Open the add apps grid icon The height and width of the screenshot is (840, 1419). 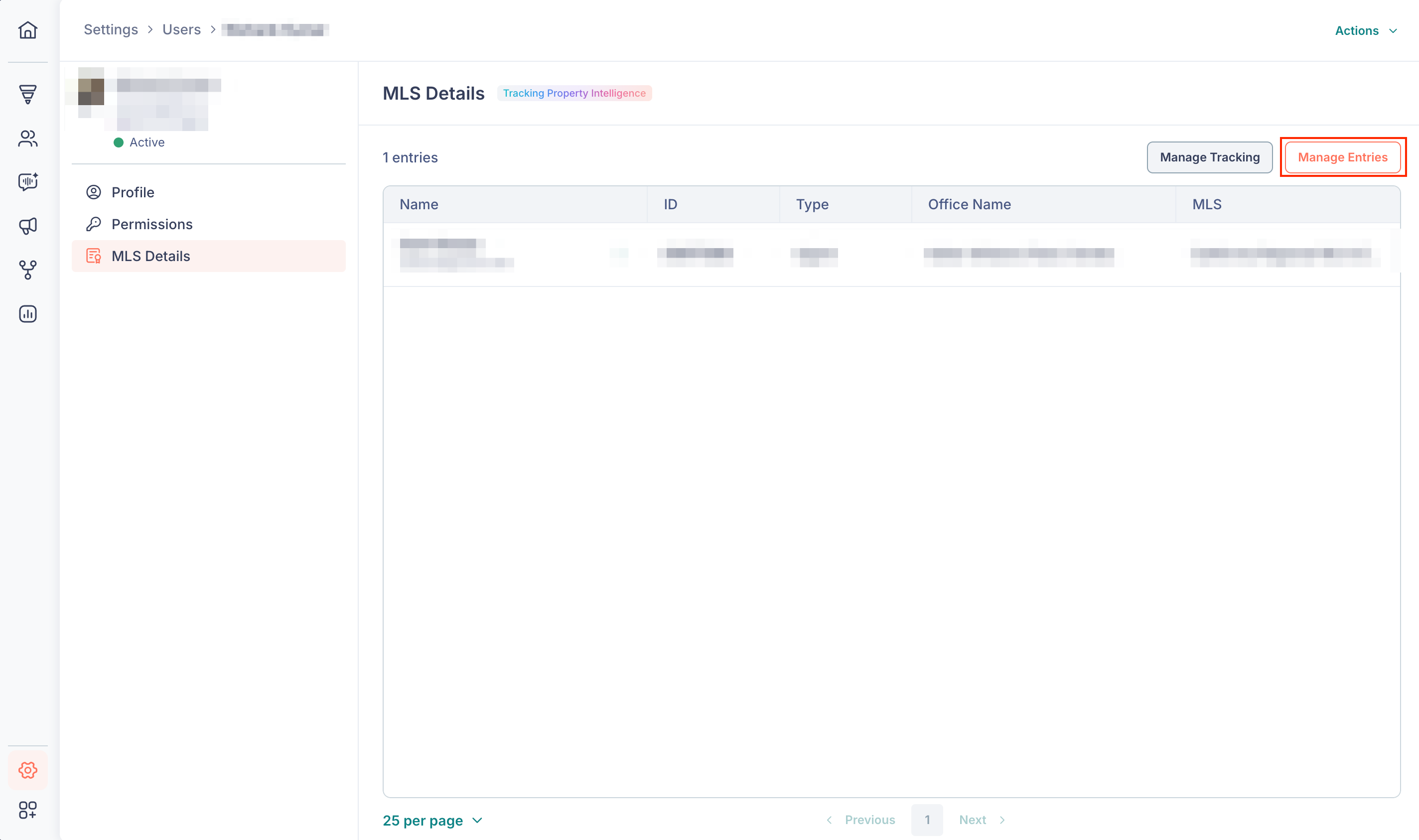pyautogui.click(x=28, y=810)
